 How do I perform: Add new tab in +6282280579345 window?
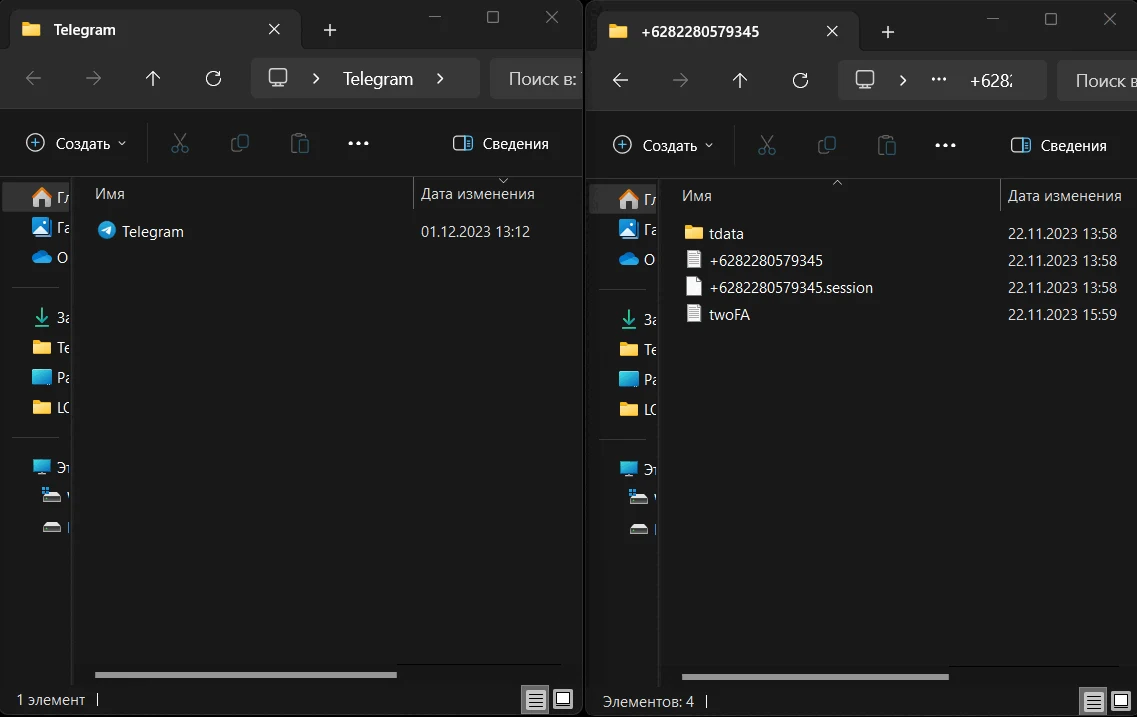pyautogui.click(x=888, y=32)
